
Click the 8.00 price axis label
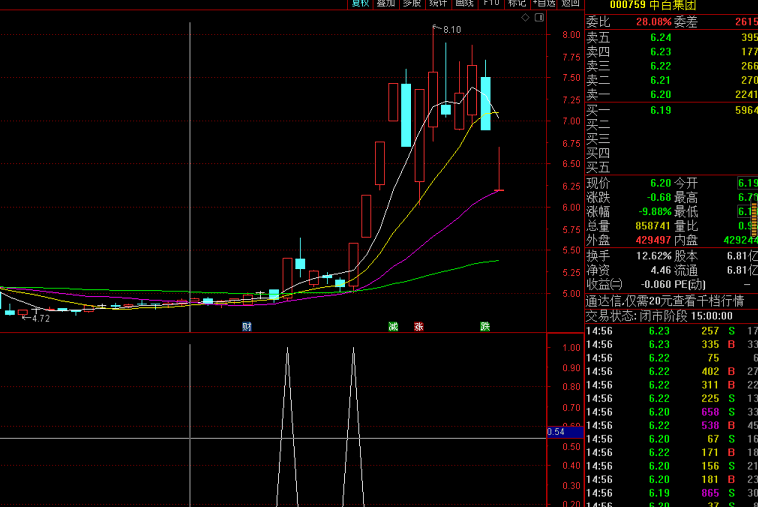click(x=571, y=35)
